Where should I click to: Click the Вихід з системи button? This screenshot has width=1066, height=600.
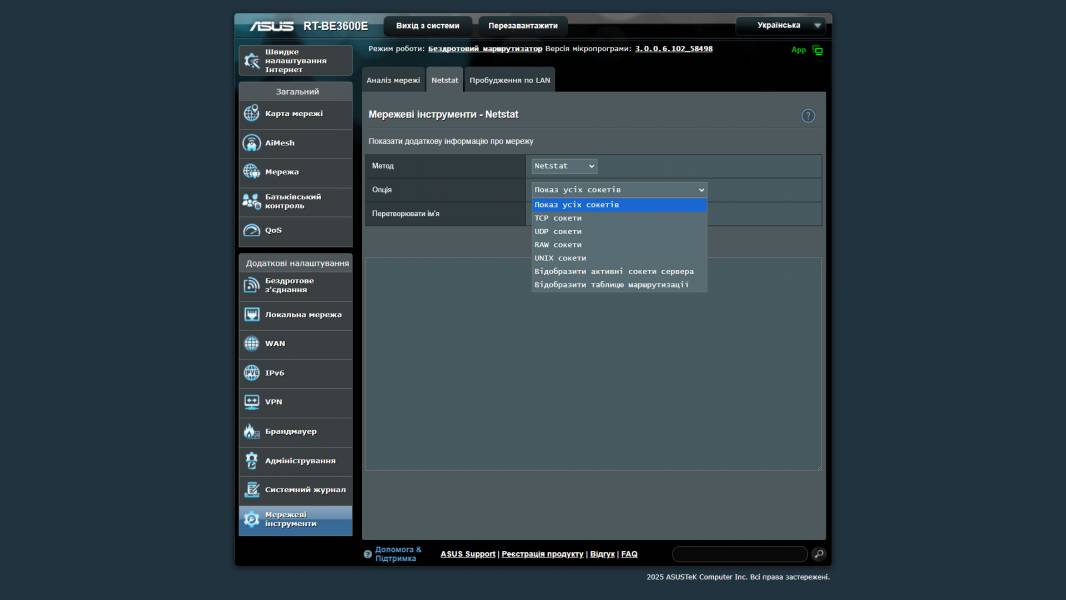[428, 26]
